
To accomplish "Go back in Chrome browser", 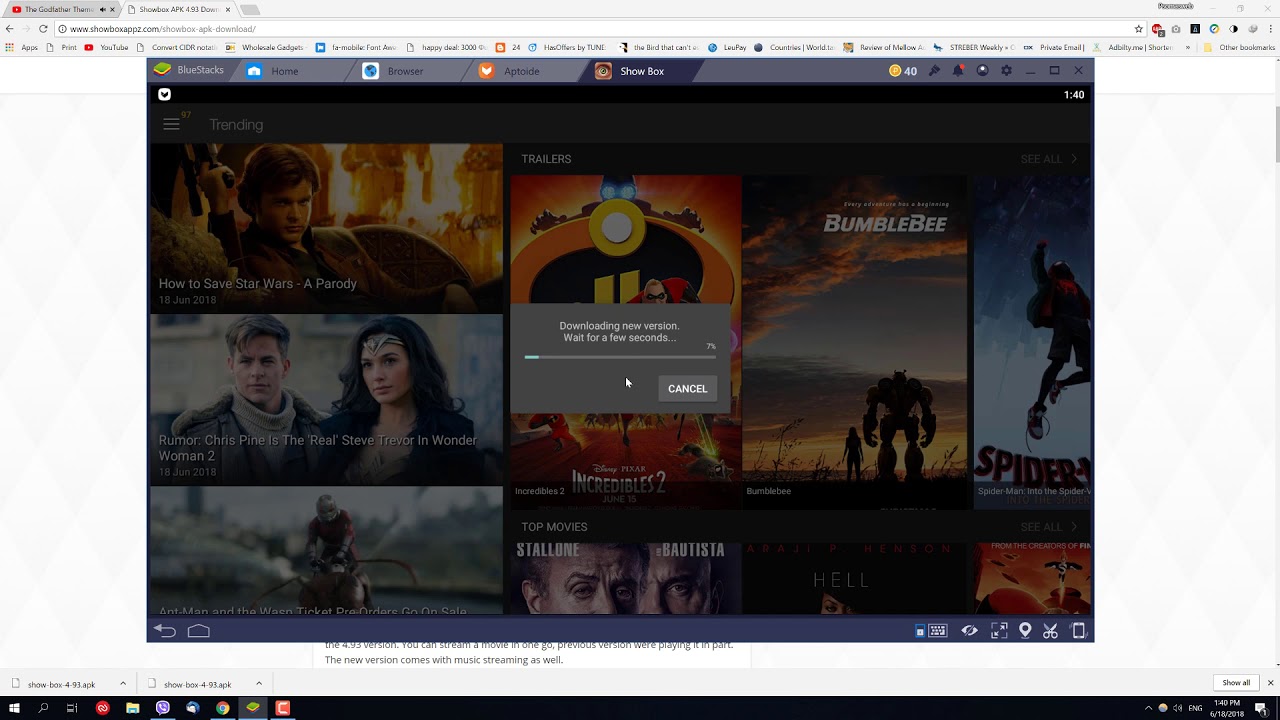I will pyautogui.click(x=10, y=29).
